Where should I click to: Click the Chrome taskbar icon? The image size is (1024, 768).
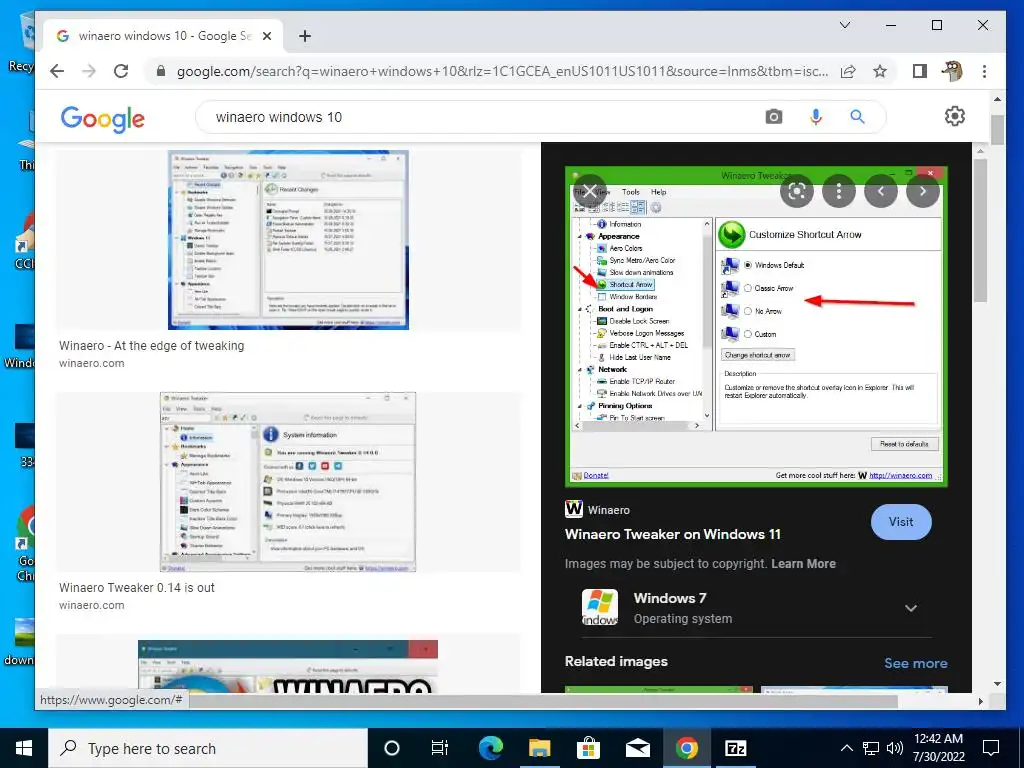[x=686, y=748]
